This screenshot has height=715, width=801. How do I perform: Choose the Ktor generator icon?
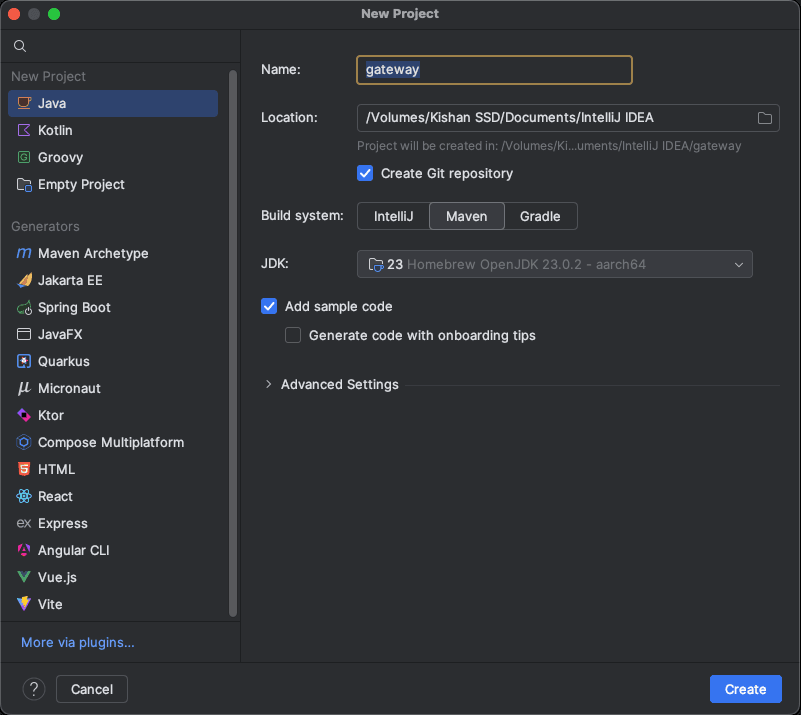pyautogui.click(x=24, y=415)
